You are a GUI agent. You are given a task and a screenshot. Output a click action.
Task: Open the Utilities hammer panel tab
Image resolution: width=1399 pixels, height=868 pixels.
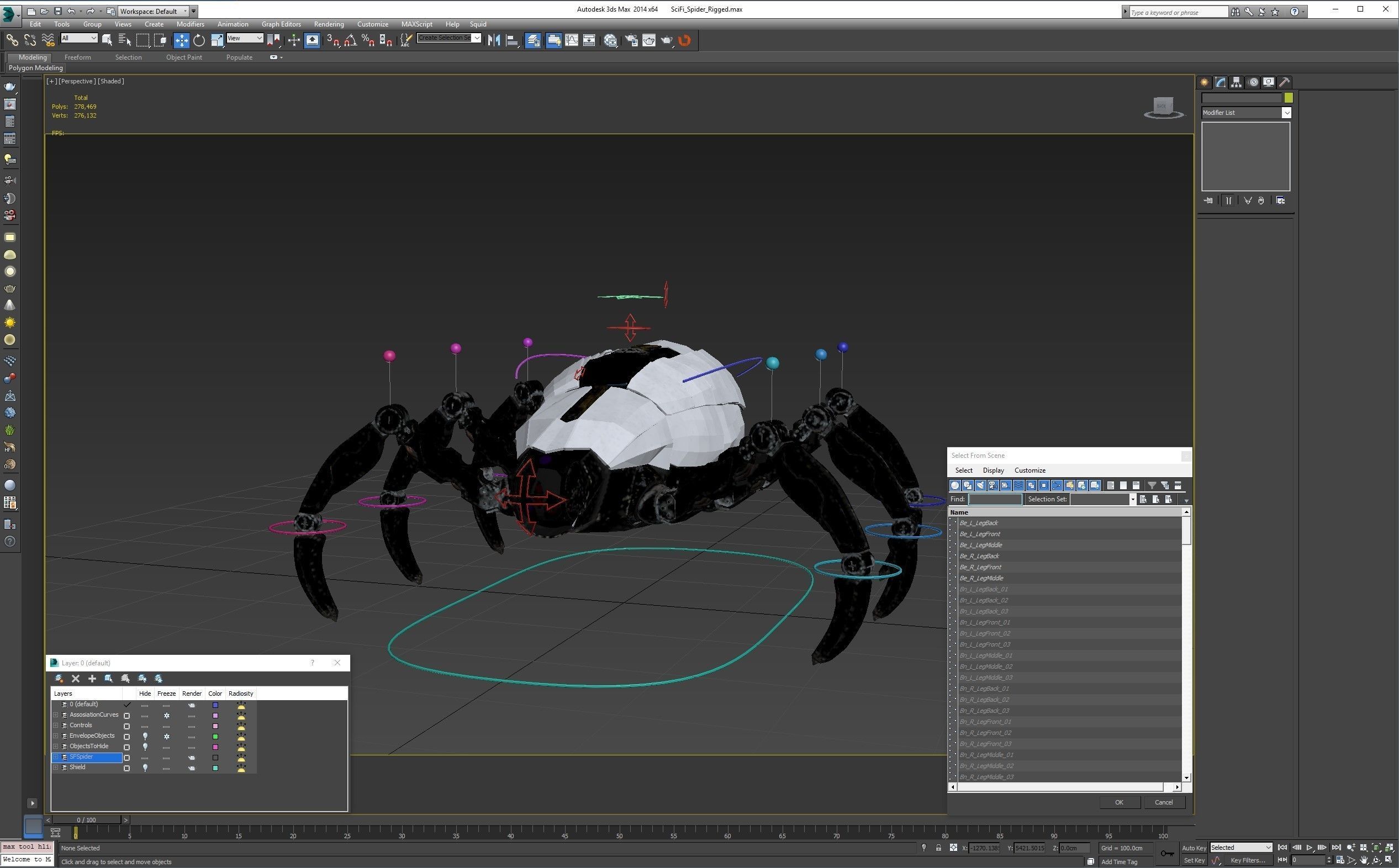tap(1285, 82)
